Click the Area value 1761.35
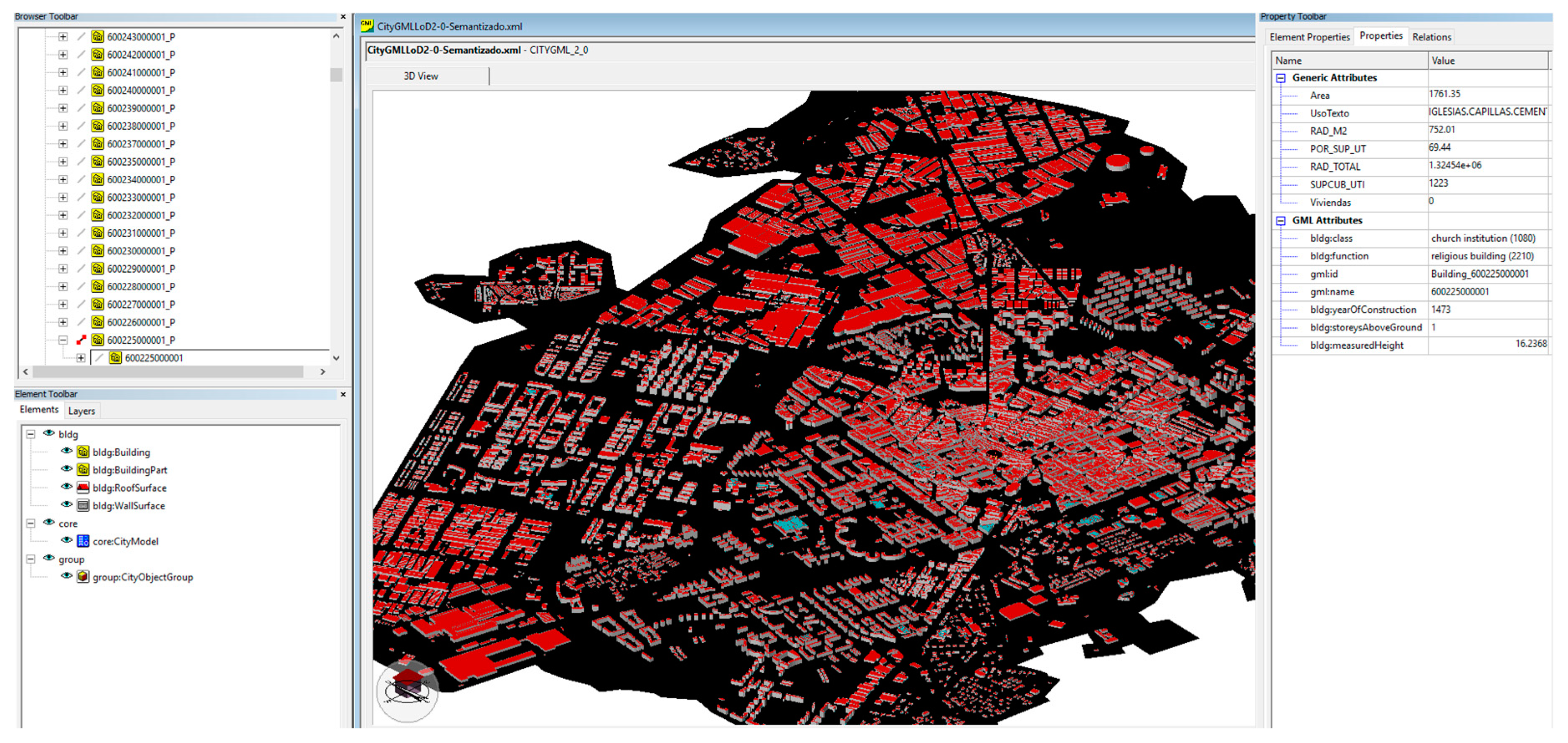Viewport: 1568px width, 743px height. [1444, 94]
